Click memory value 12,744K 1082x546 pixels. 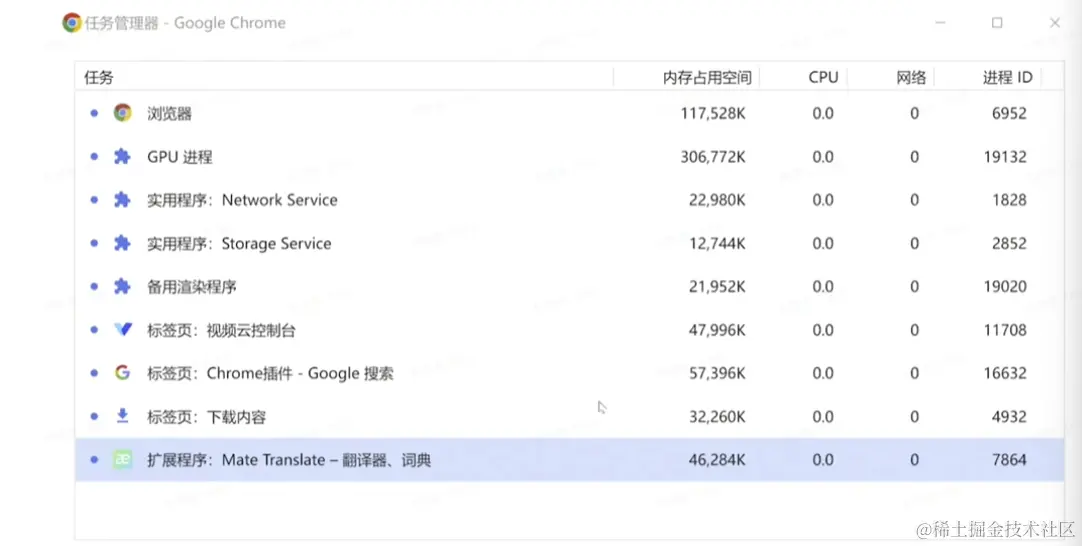click(717, 243)
